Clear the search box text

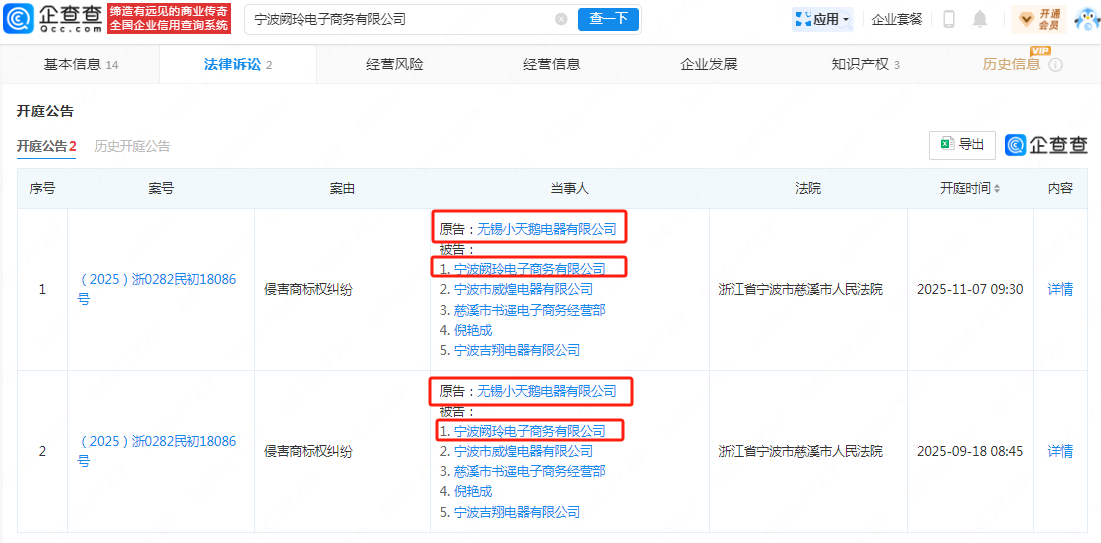coord(561,19)
